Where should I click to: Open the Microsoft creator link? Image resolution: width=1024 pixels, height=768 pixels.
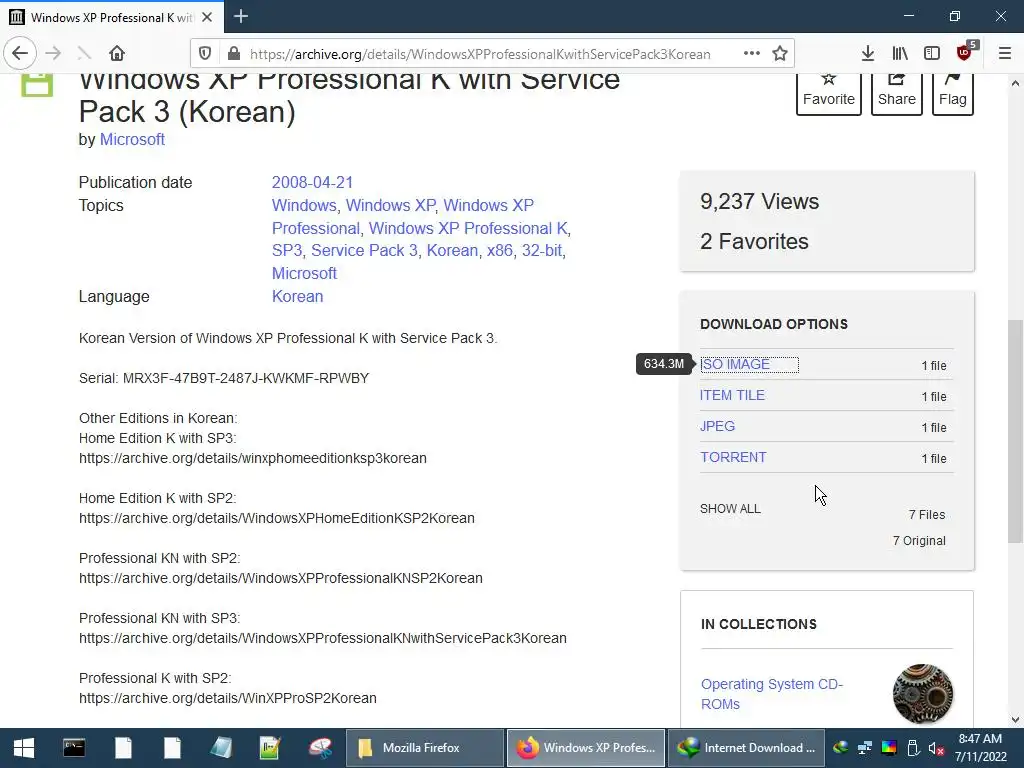[x=132, y=139]
